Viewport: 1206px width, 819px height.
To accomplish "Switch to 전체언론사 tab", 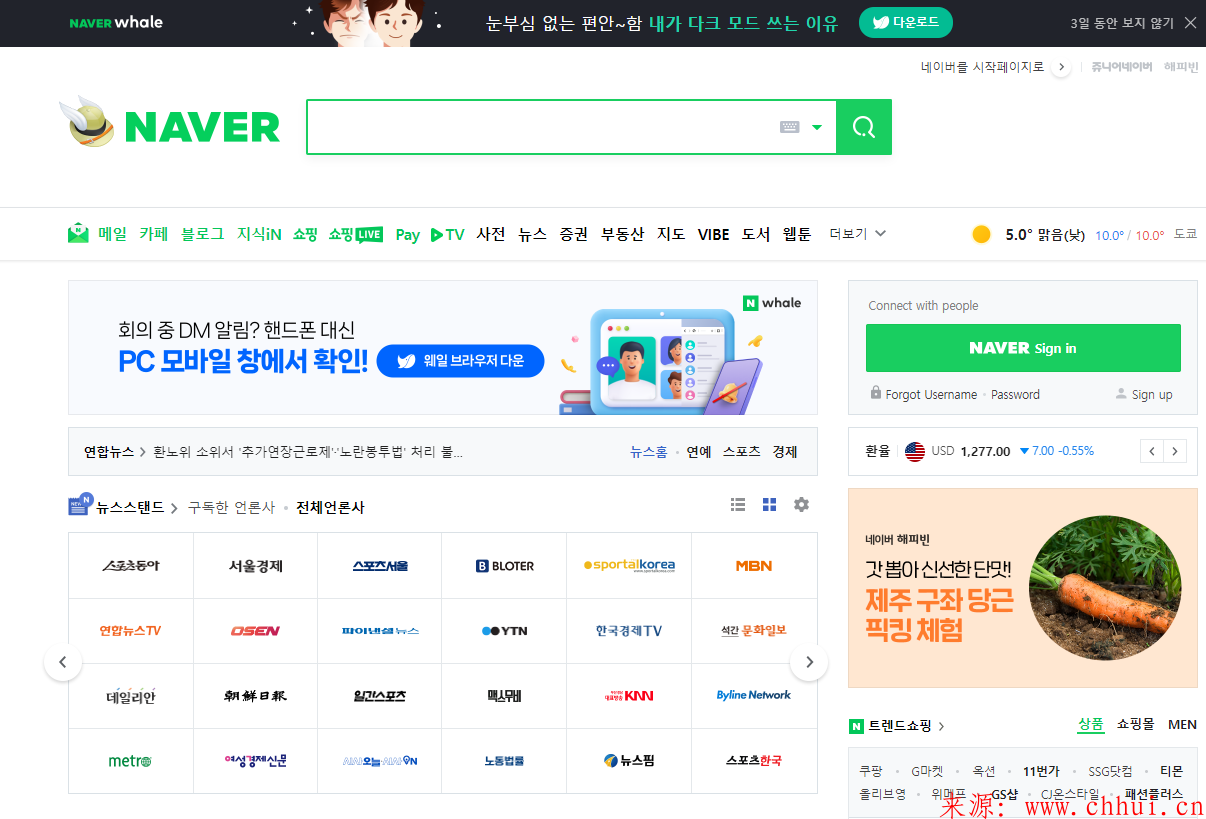I will coord(330,507).
